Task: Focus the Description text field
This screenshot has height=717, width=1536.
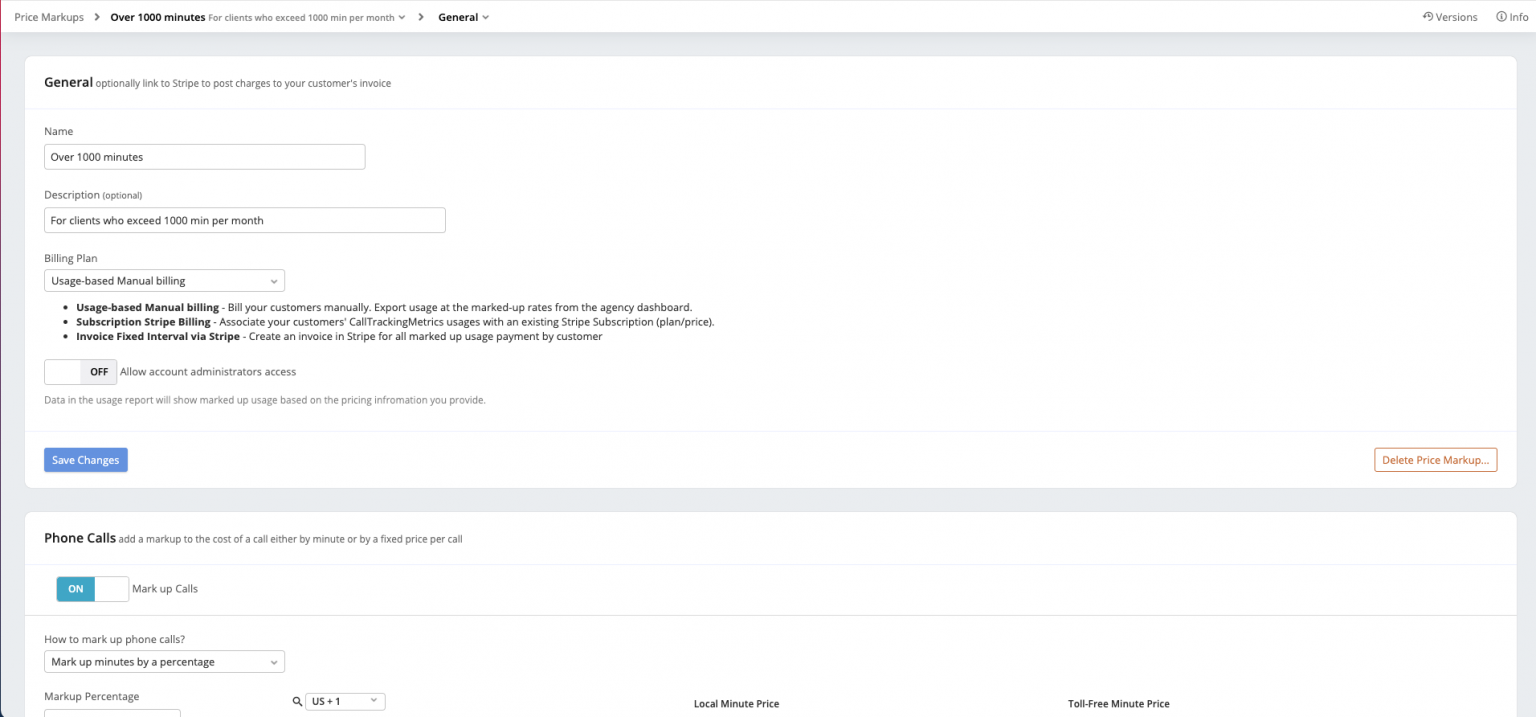Action: pyautogui.click(x=244, y=221)
